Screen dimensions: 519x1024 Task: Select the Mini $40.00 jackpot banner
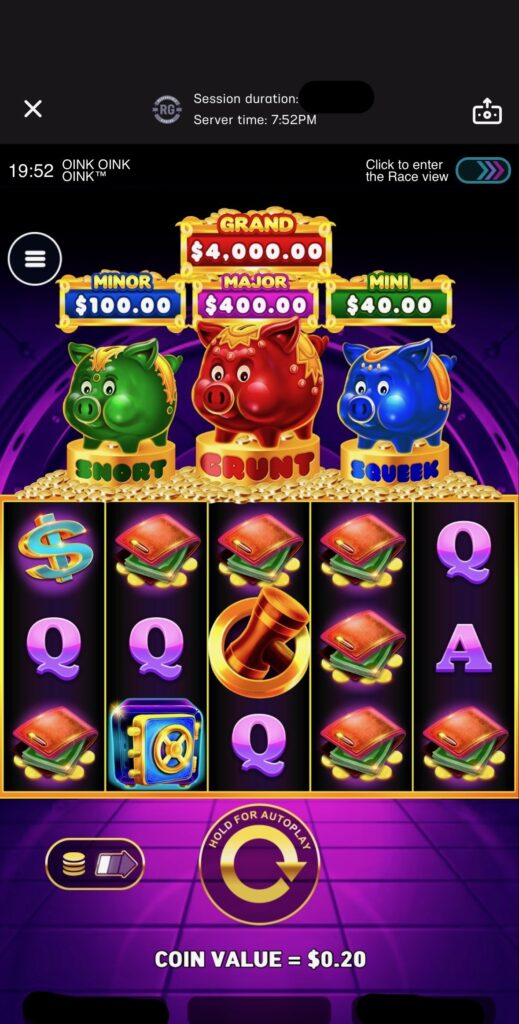[389, 300]
